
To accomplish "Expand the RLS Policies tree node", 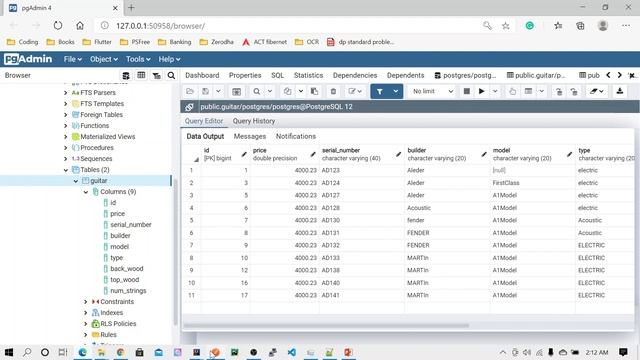I will (x=86, y=324).
